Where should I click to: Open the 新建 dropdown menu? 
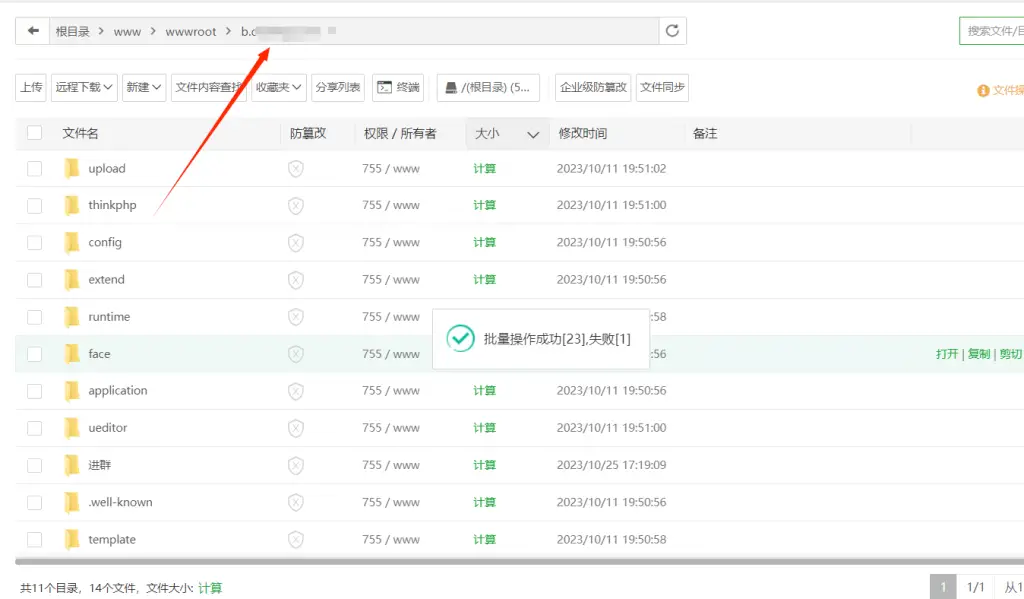(x=144, y=88)
